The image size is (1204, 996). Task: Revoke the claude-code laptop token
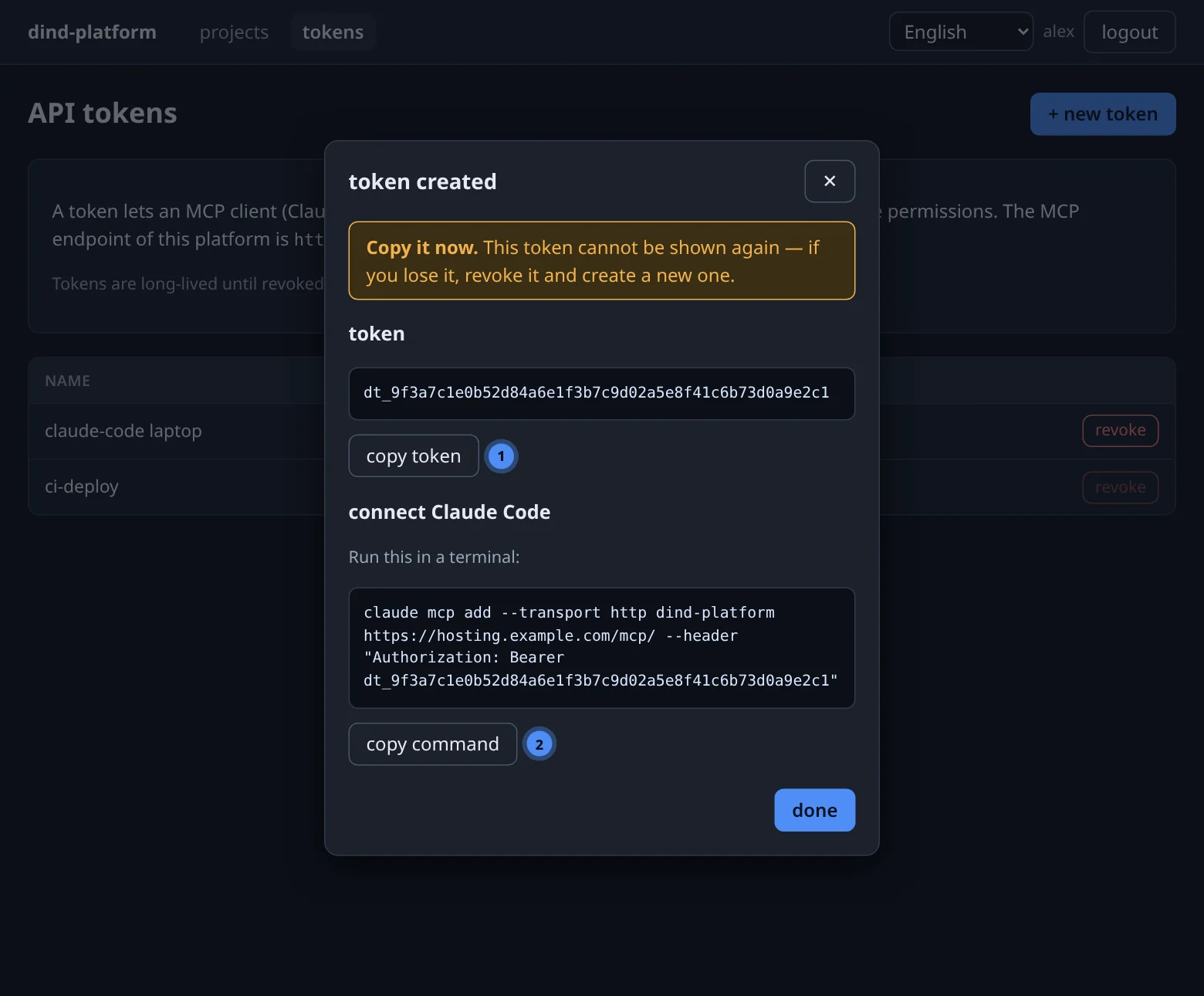pos(1120,431)
